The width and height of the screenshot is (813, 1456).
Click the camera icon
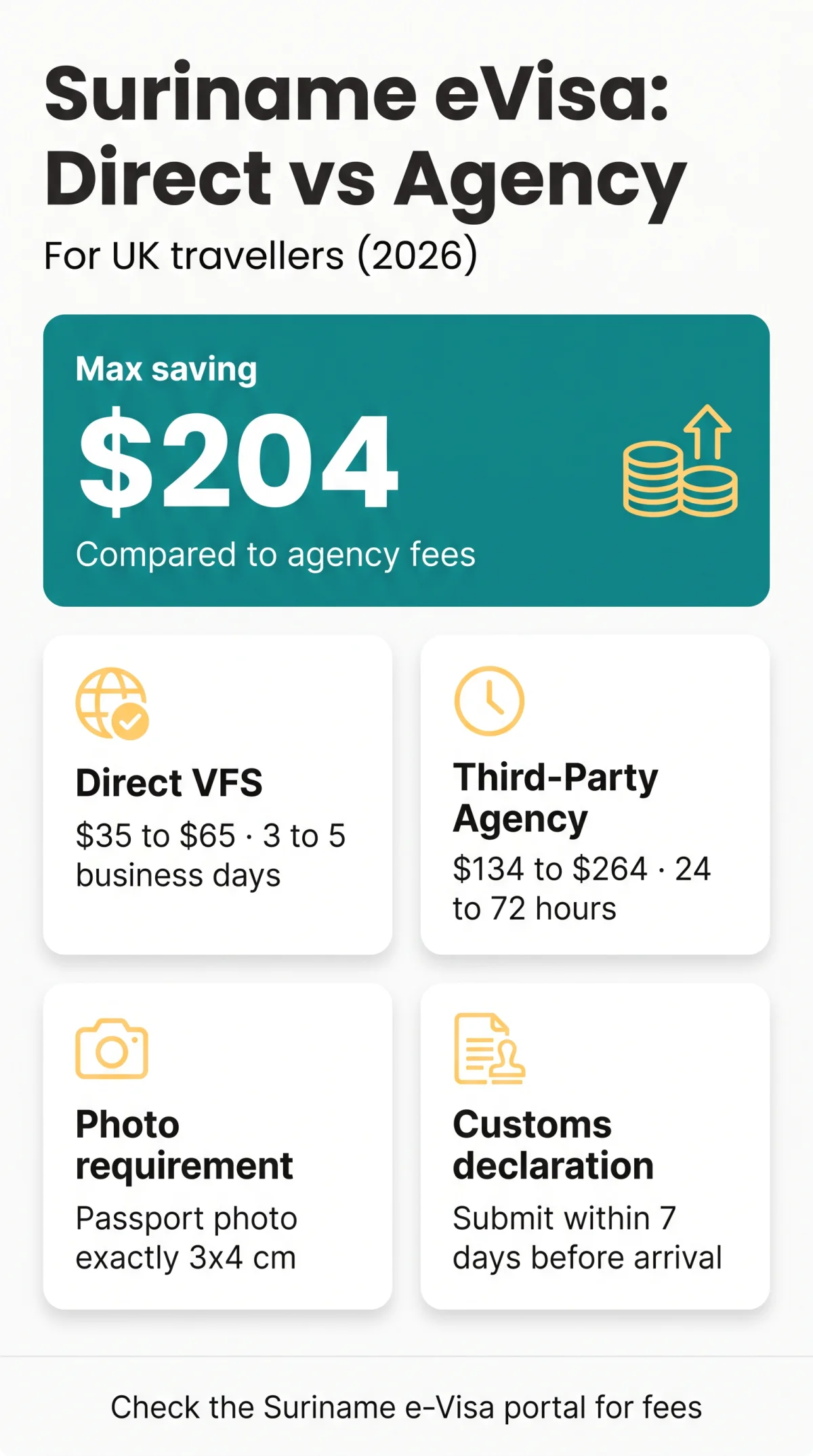pyautogui.click(x=112, y=1048)
